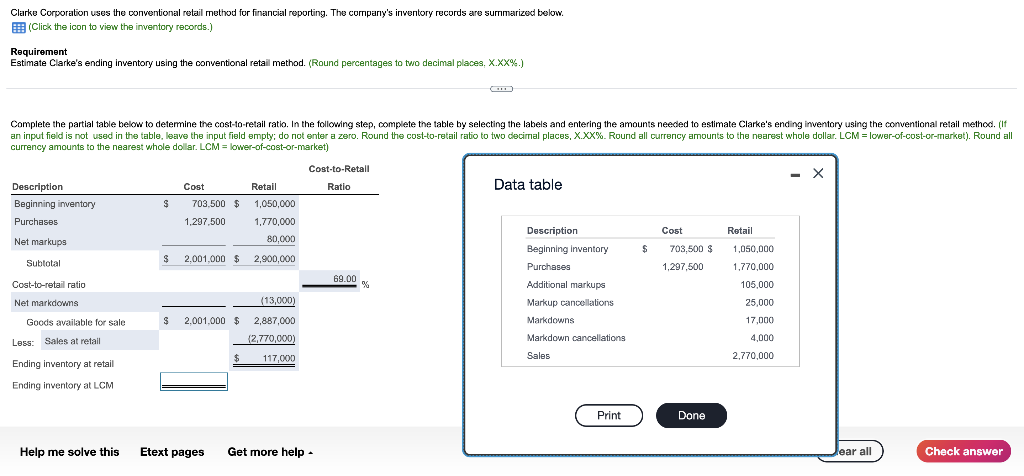Expand the Get more help menu
This screenshot has height=476, width=1024.
pos(270,452)
